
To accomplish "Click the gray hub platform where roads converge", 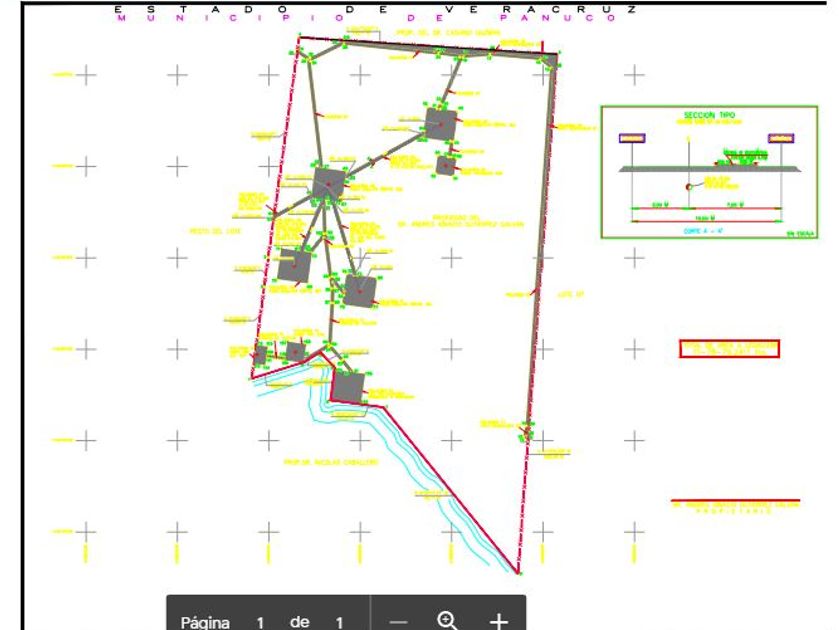I will (x=328, y=184).
